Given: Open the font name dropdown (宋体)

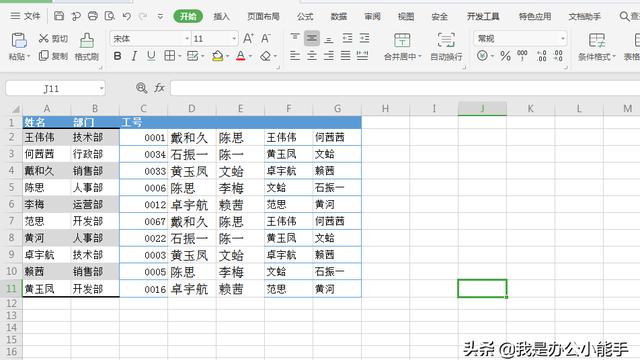Looking at the screenshot, I should [x=187, y=39].
